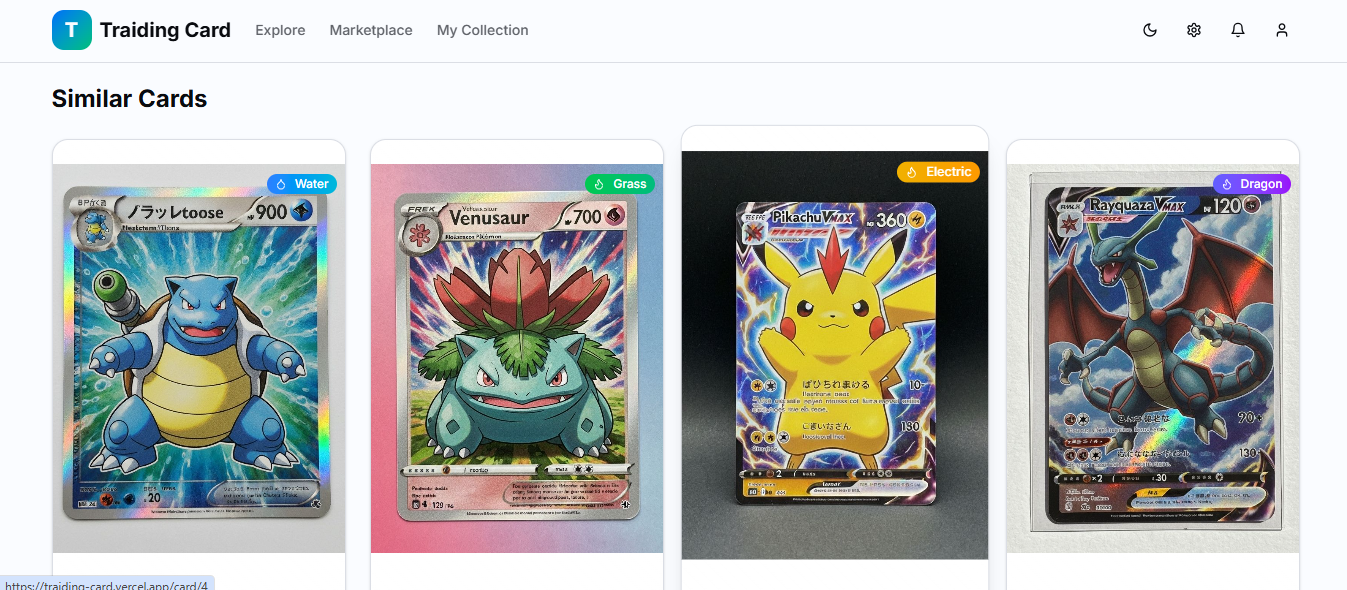Click the flame icon on the Grass badge

click(x=599, y=184)
